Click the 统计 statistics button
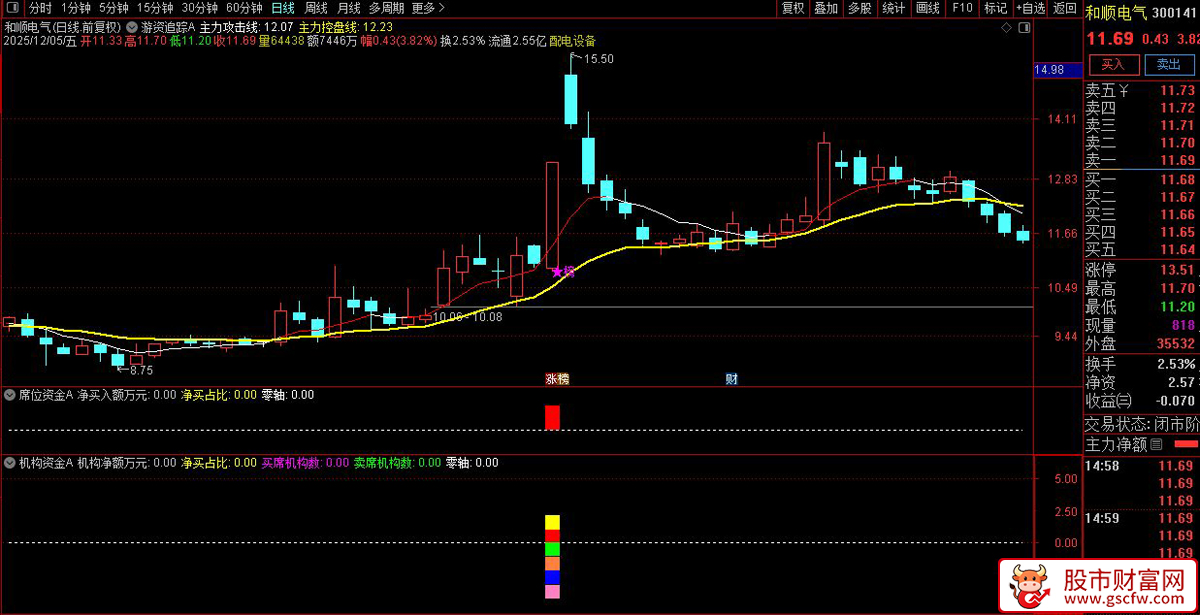Image resolution: width=1200 pixels, height=615 pixels. 894,8
